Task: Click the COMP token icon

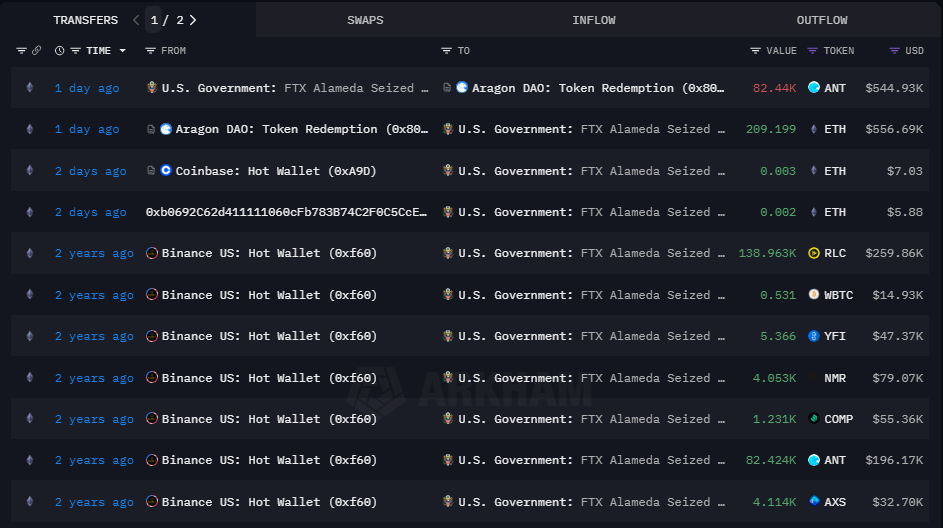Action: click(814, 419)
